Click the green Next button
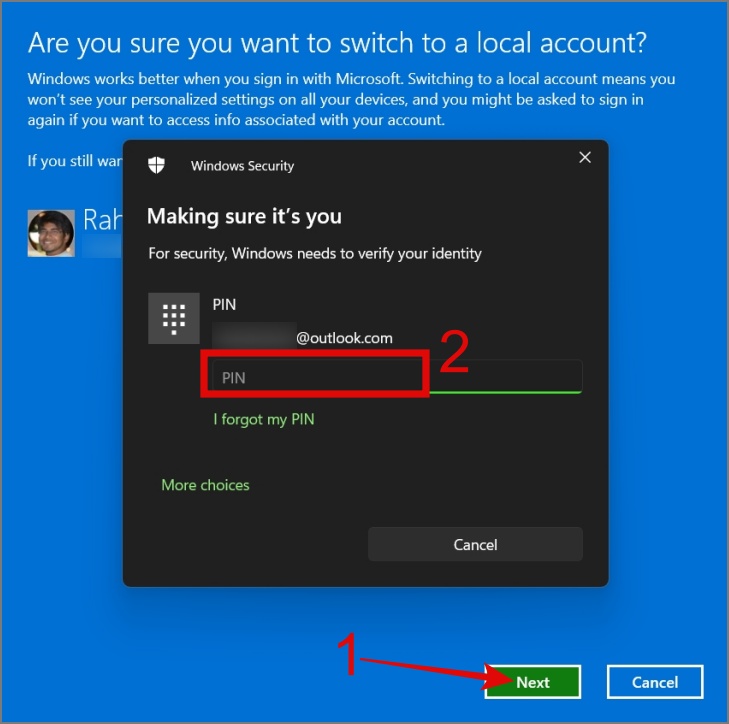729x724 pixels. click(533, 682)
